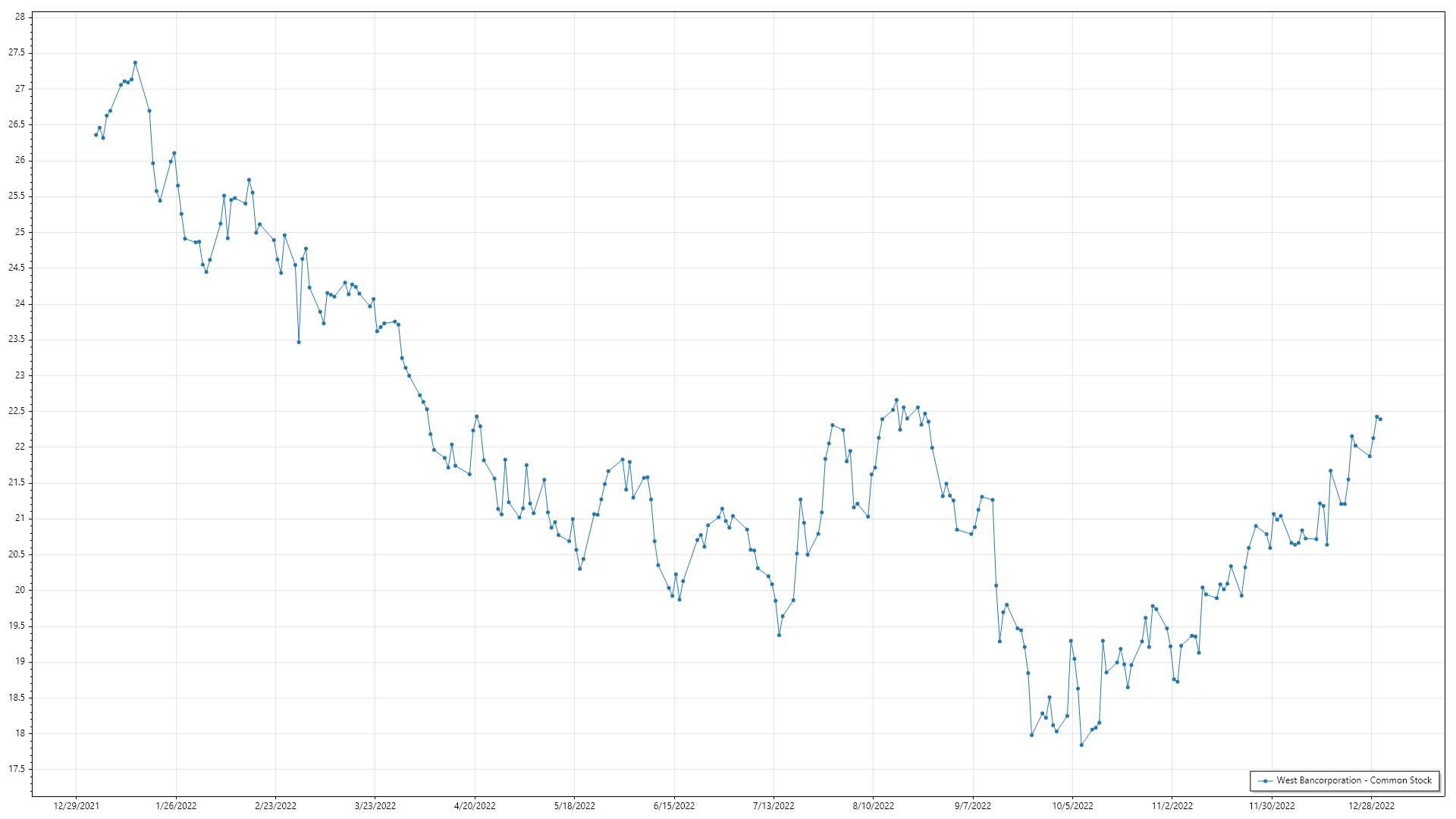This screenshot has height=819, width=1456.
Task: Select the 11/30/2022 axis label
Action: 1272,806
